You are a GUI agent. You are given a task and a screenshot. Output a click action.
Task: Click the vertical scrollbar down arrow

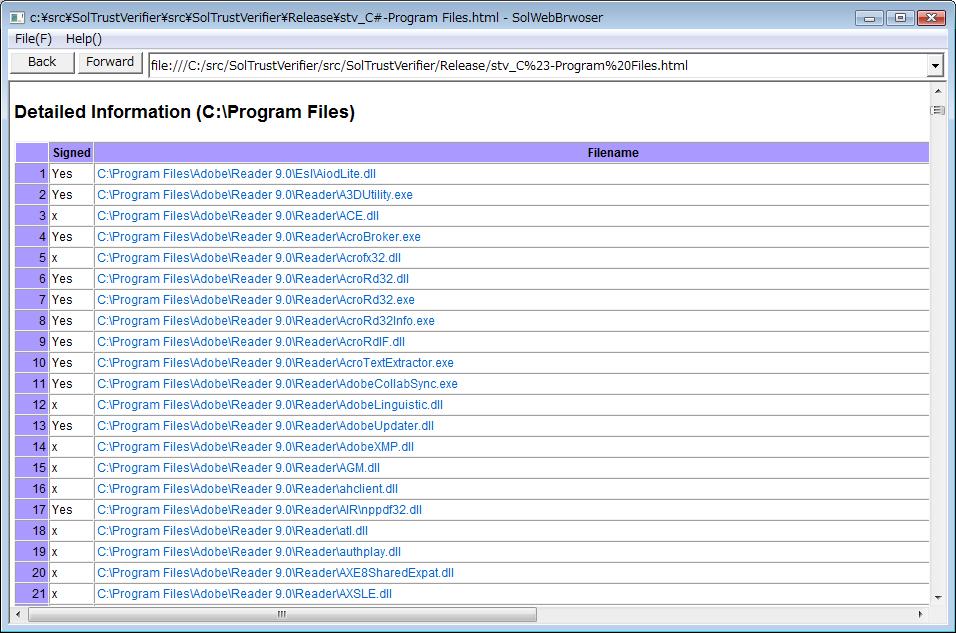938,598
